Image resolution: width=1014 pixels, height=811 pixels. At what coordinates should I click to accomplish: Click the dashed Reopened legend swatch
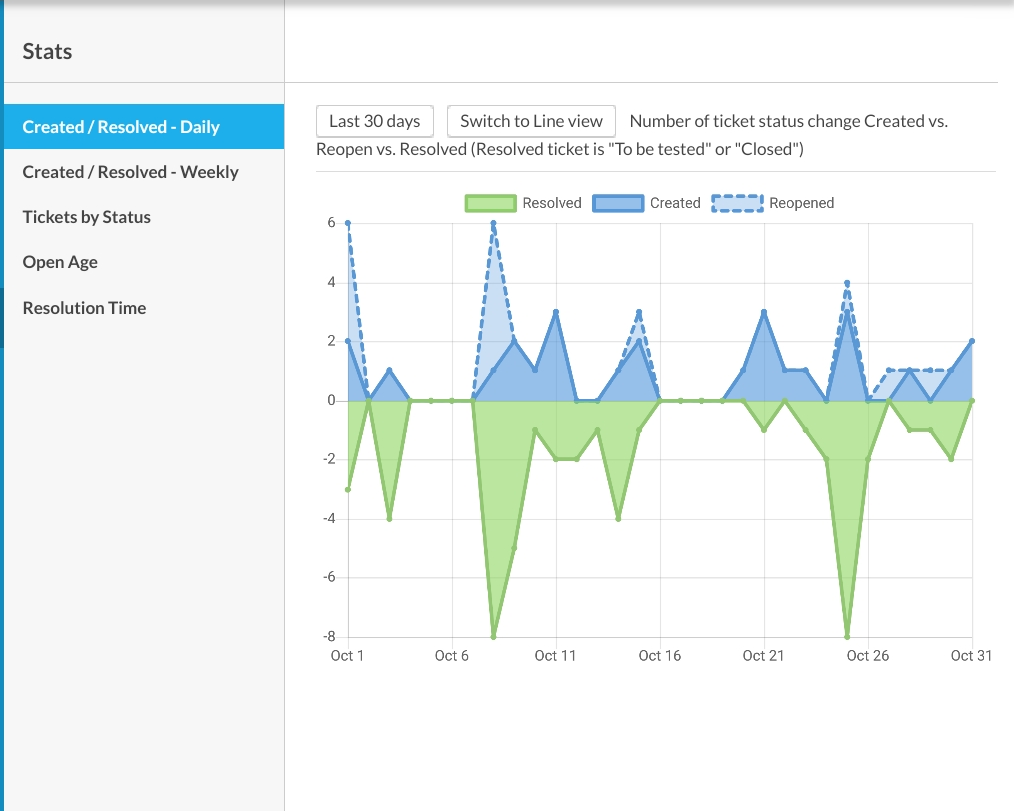pos(737,203)
